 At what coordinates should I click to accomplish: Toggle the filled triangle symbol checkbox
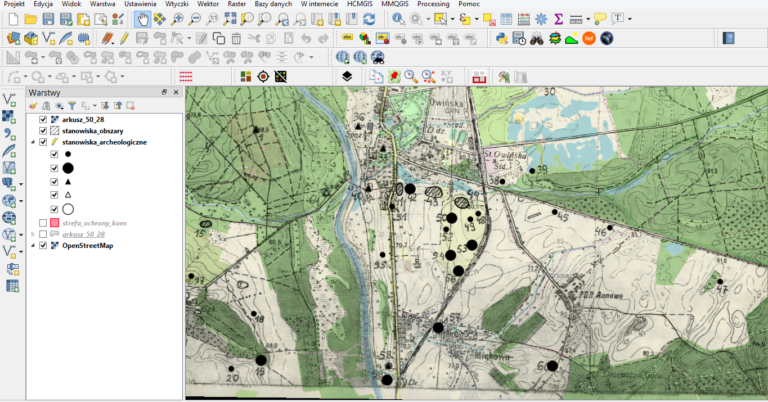(x=54, y=182)
